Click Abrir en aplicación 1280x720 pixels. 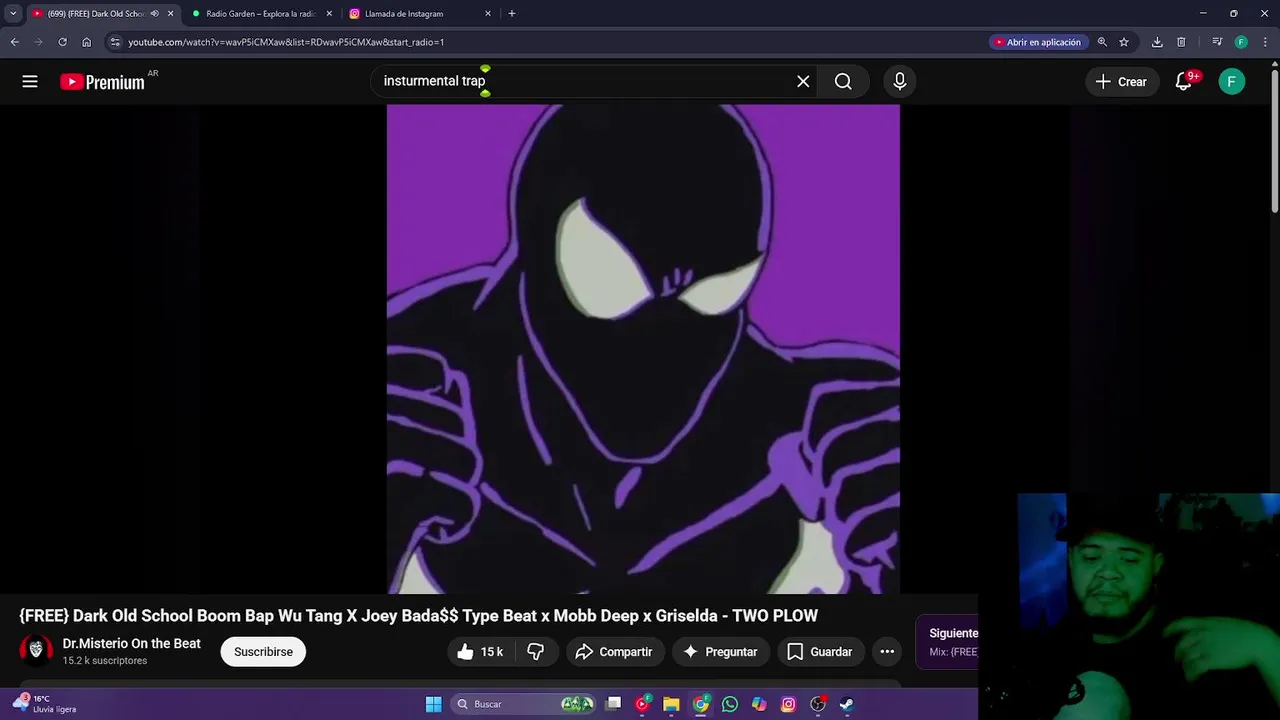click(1037, 42)
